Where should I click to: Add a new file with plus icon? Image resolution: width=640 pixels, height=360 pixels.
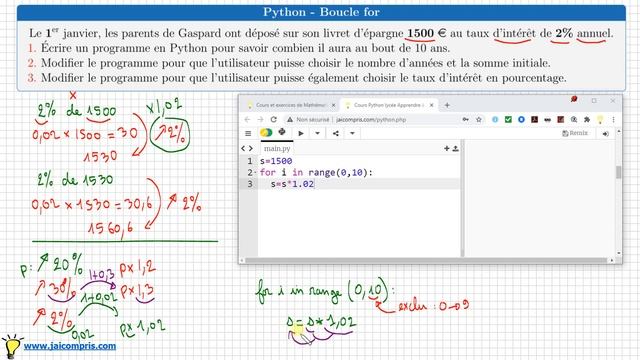click(447, 149)
